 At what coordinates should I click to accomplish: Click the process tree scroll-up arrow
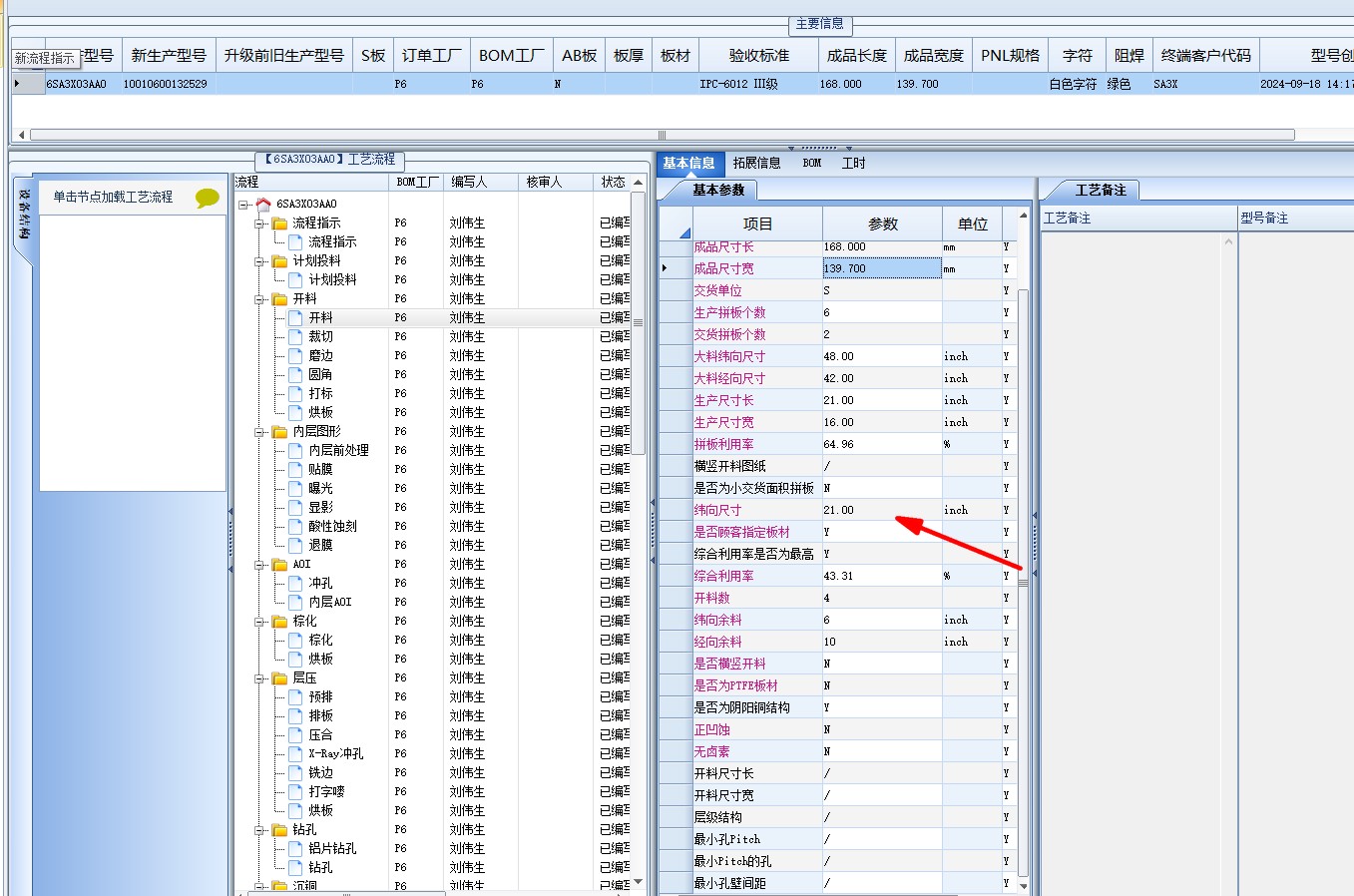pos(638,183)
